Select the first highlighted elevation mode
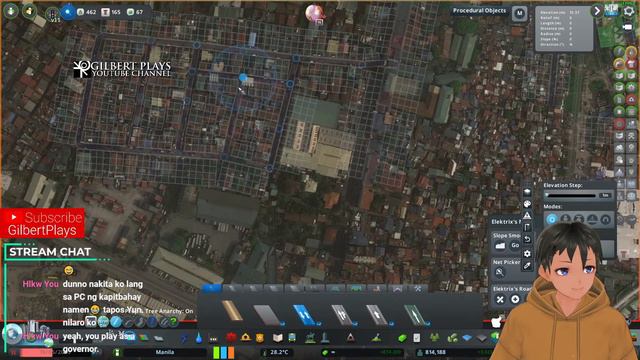This screenshot has height=360, width=640. [551, 219]
